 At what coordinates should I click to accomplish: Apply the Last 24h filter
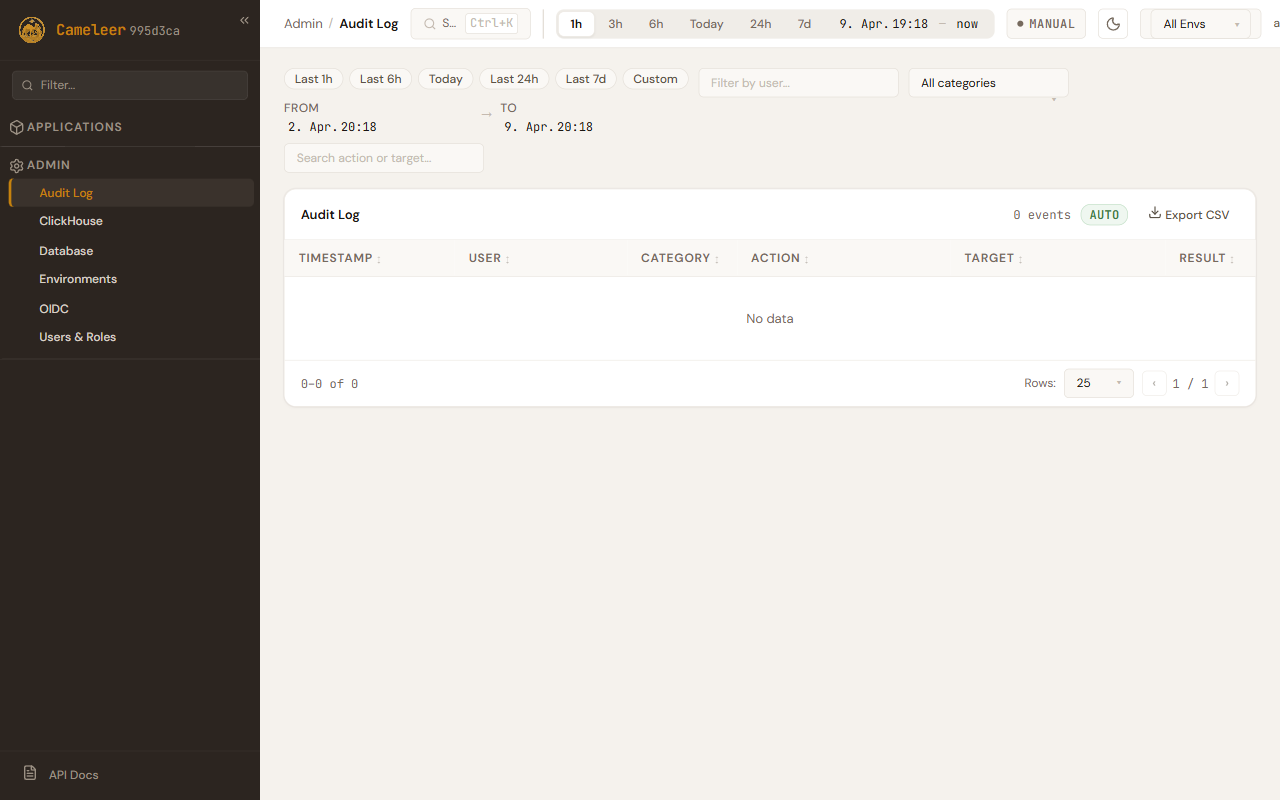pos(514,79)
